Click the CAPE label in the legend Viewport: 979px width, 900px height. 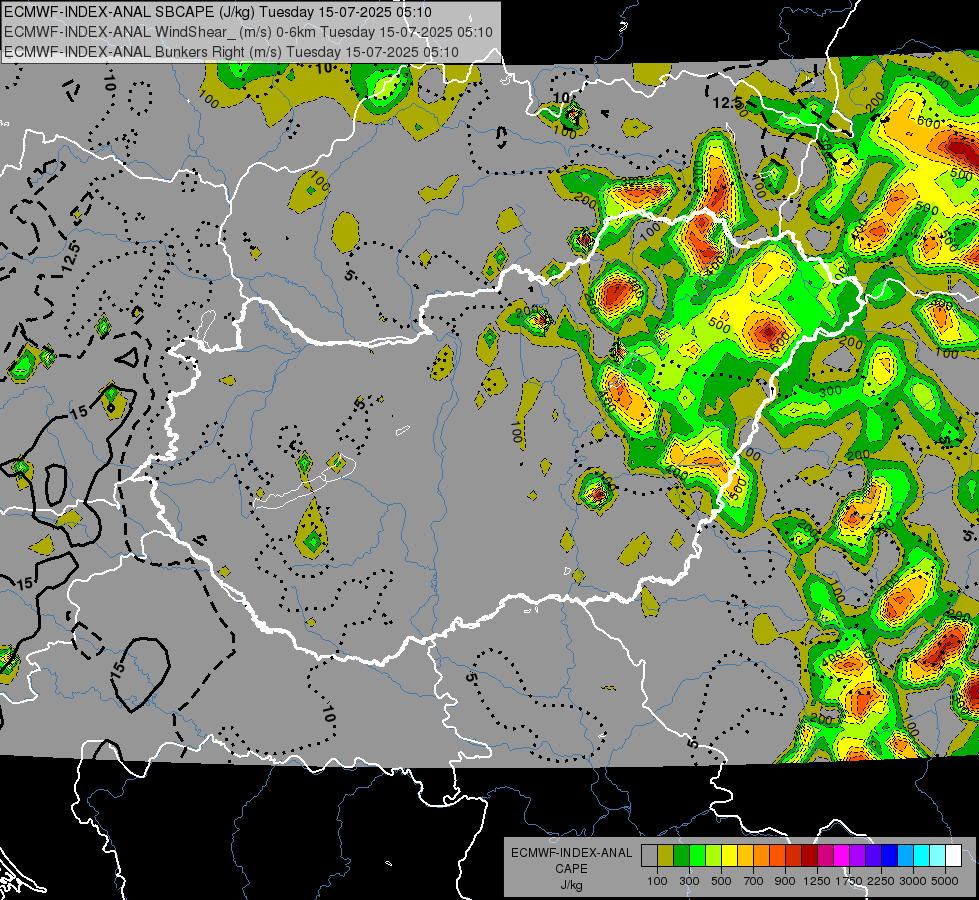(x=571, y=869)
